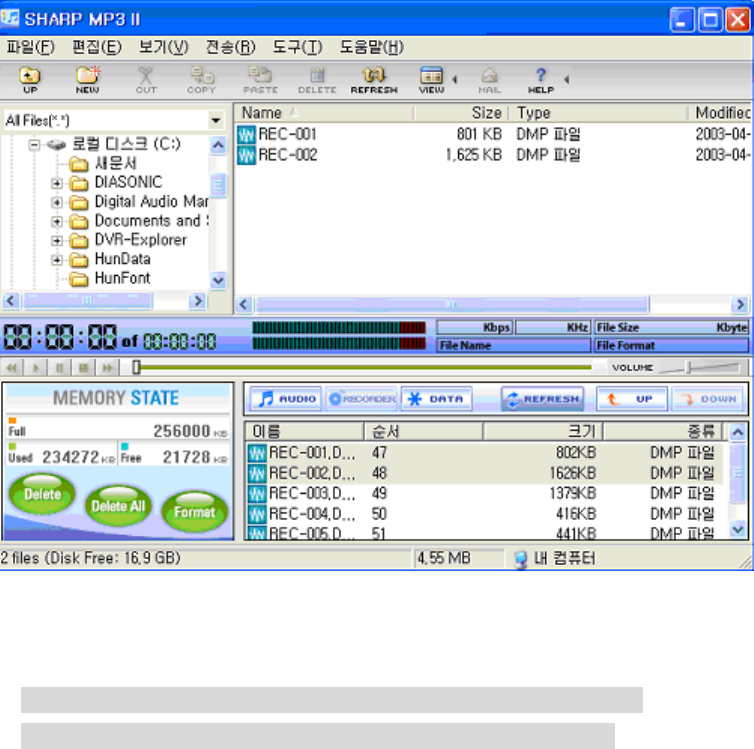Create a new folder with NEW icon
754x749 pixels.
pos(88,79)
